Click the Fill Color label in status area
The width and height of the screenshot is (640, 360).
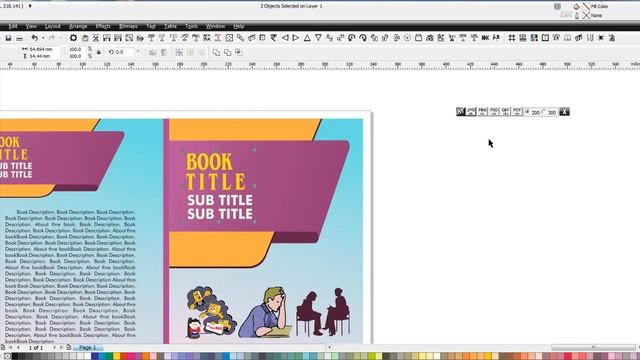[599, 7]
